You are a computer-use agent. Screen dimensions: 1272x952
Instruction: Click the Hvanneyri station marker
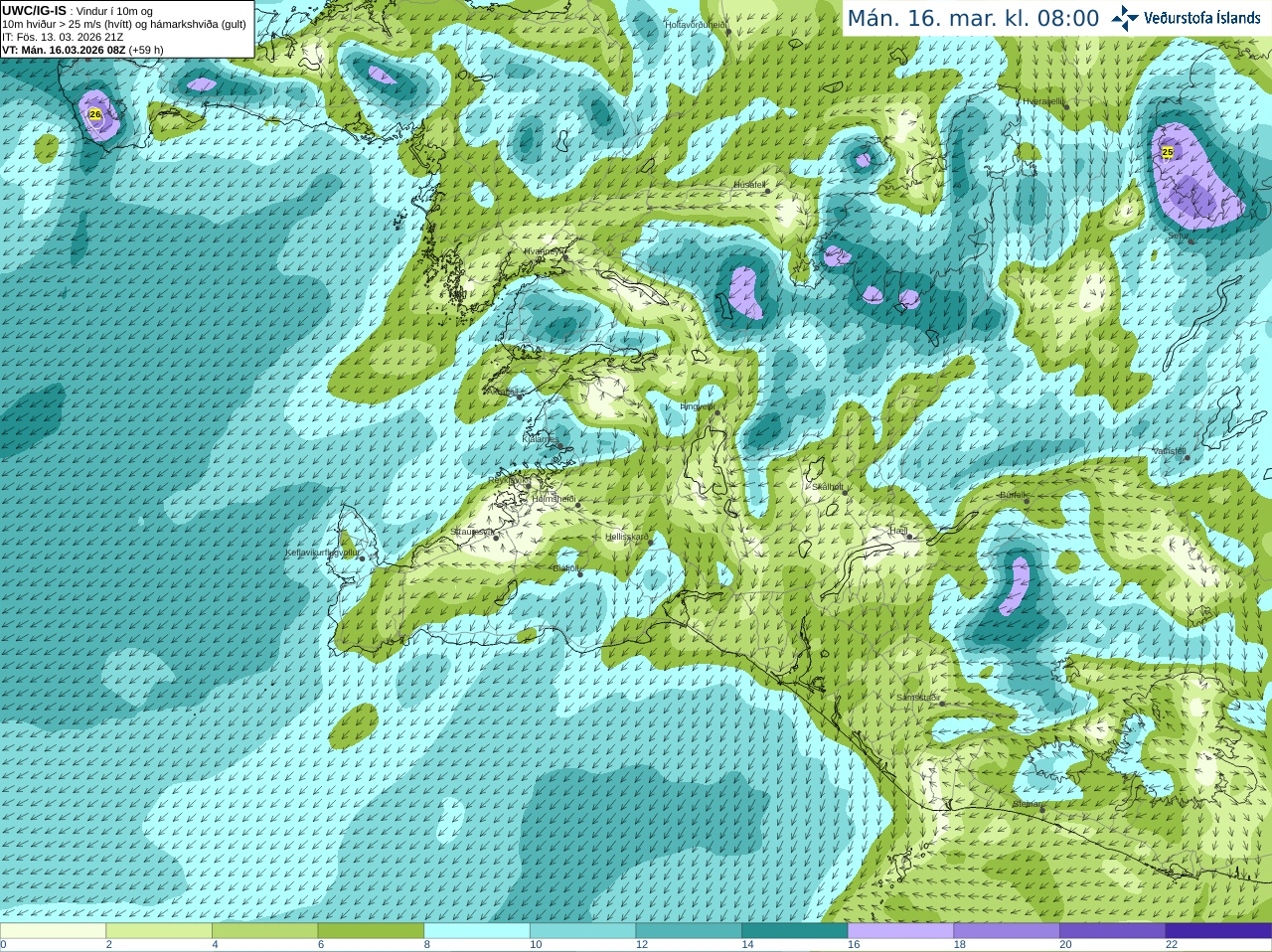[x=565, y=257]
